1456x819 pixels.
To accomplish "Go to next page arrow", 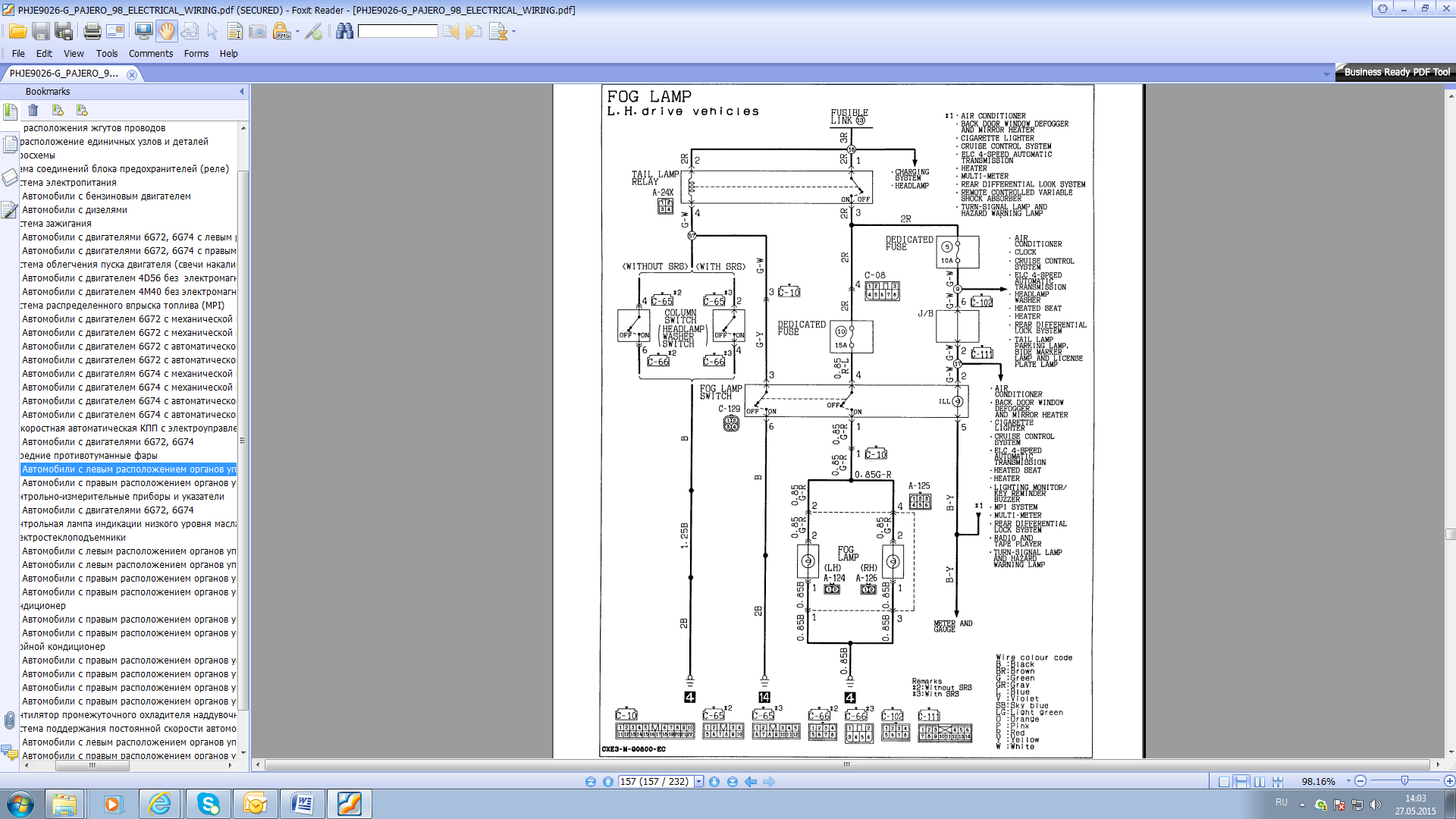I will tap(714, 782).
